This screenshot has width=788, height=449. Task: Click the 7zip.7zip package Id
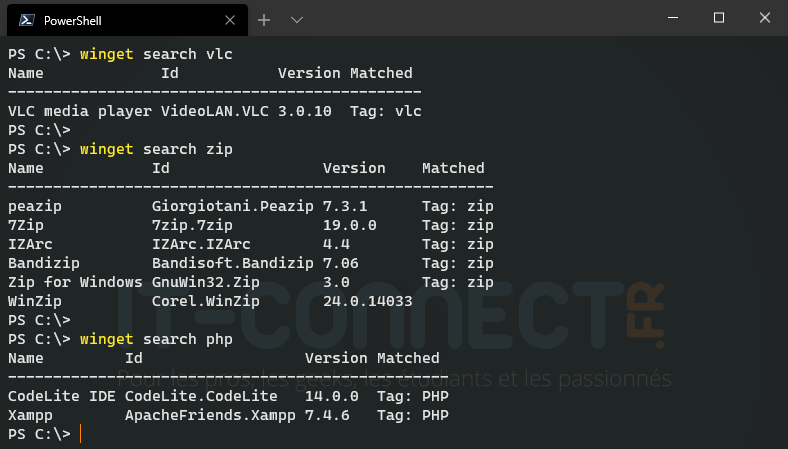click(188, 225)
